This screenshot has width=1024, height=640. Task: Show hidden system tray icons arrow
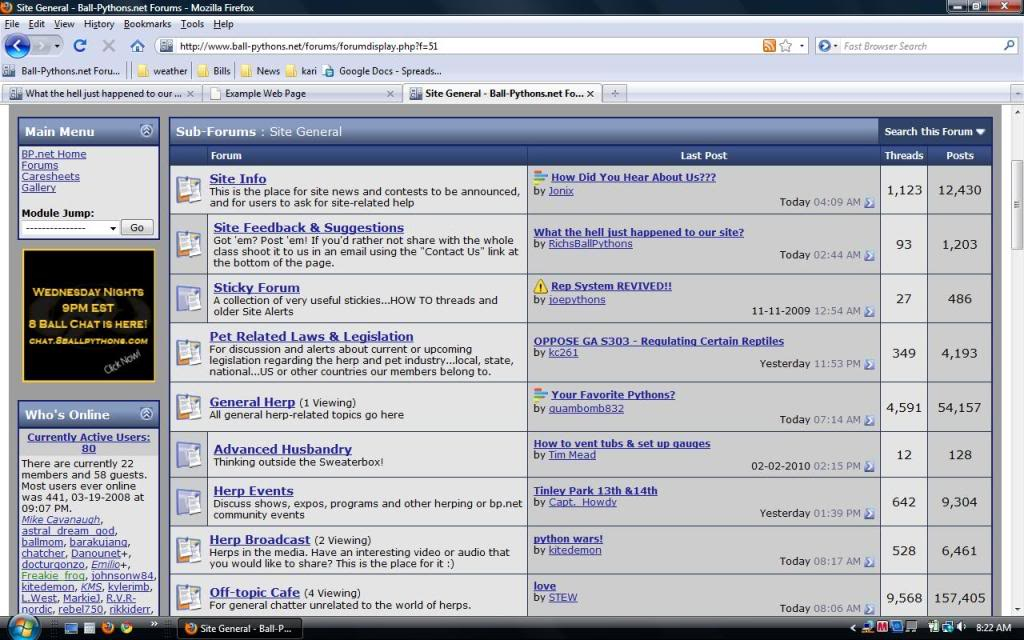854,628
